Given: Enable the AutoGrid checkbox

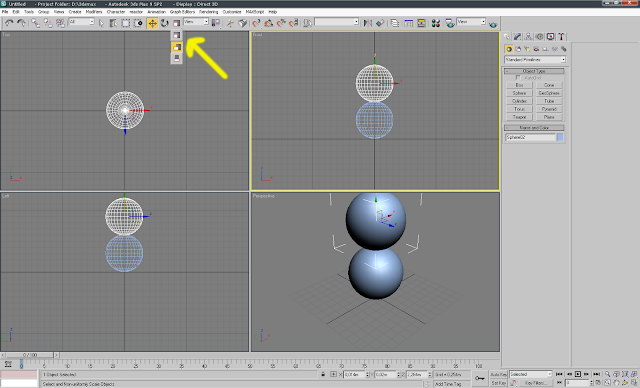Looking at the screenshot, I should 518,78.
